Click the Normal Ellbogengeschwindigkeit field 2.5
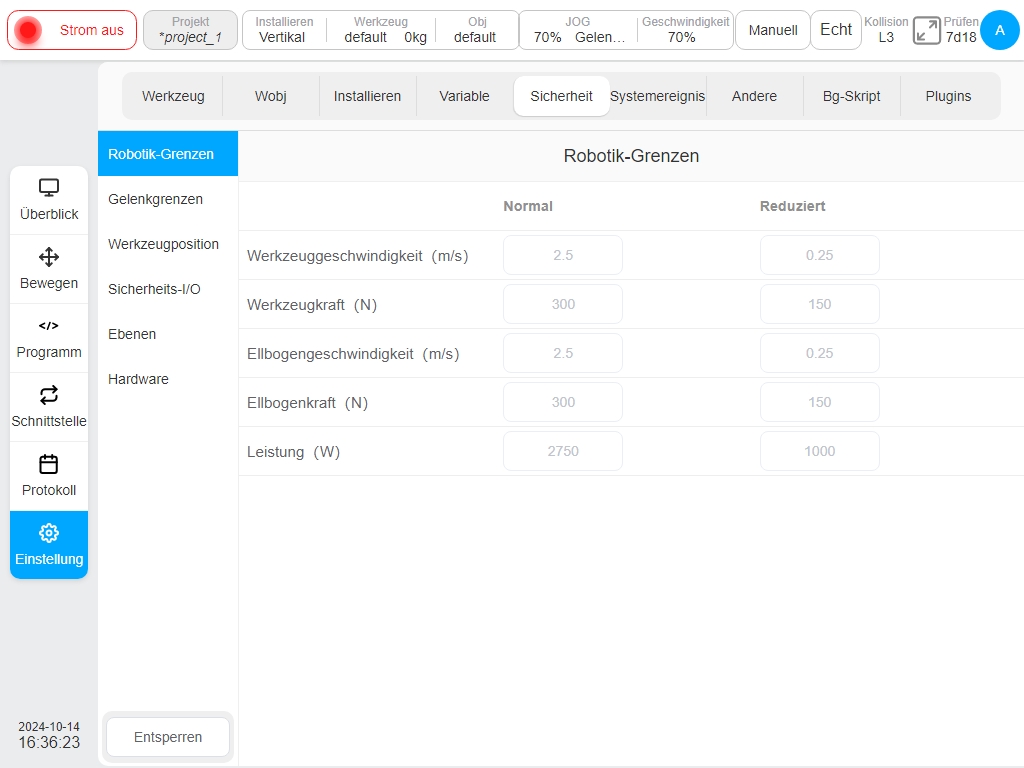Viewport: 1024px width, 768px height. [563, 353]
